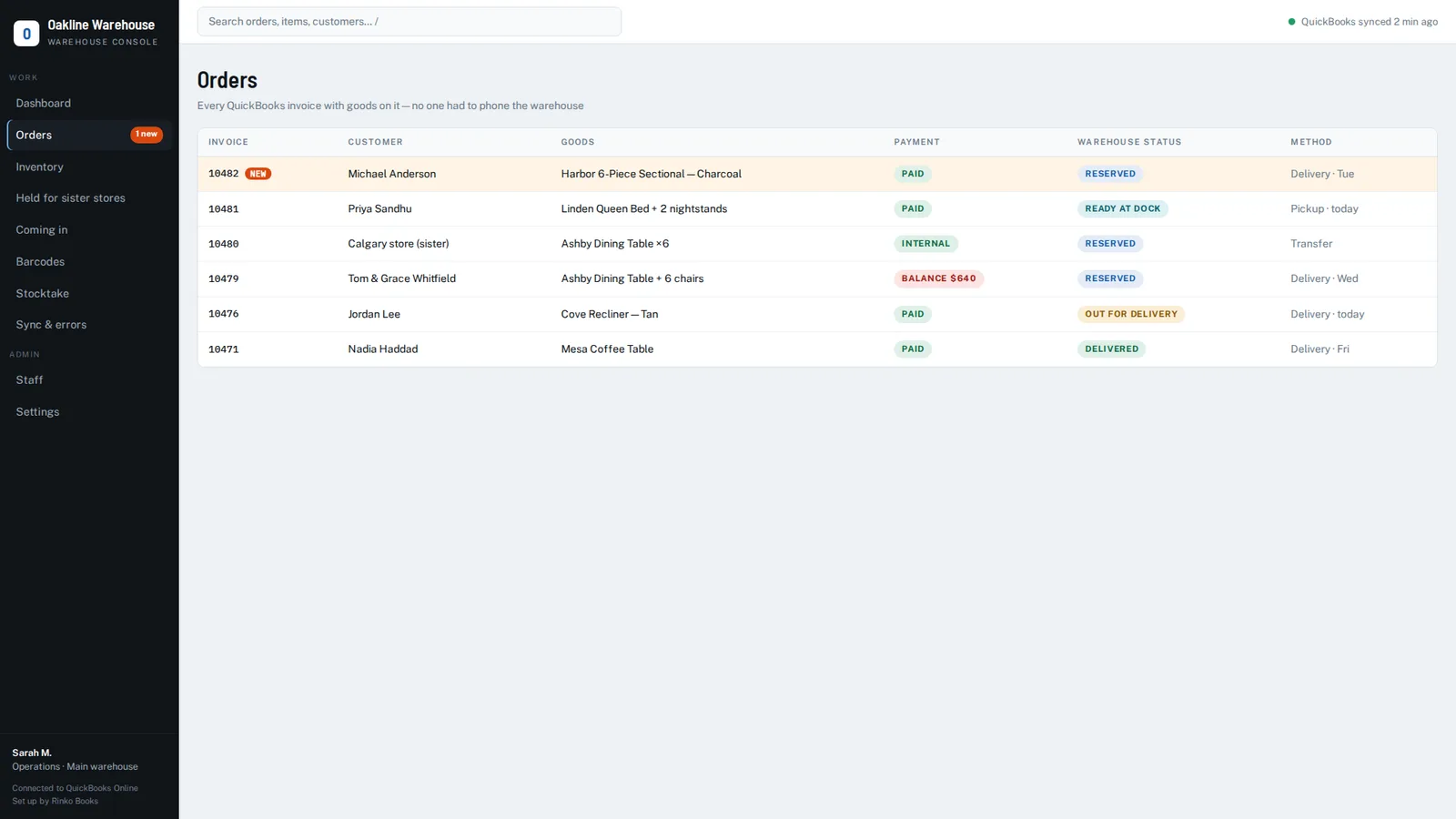Select customer Michael Anderson
The image size is (1456, 819).
pyautogui.click(x=392, y=174)
